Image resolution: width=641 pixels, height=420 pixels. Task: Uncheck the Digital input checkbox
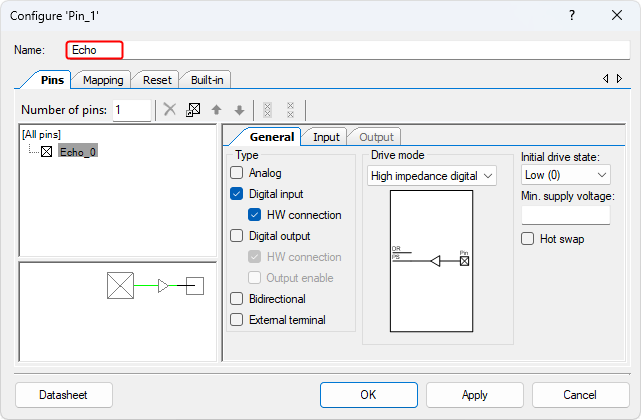coord(237,194)
